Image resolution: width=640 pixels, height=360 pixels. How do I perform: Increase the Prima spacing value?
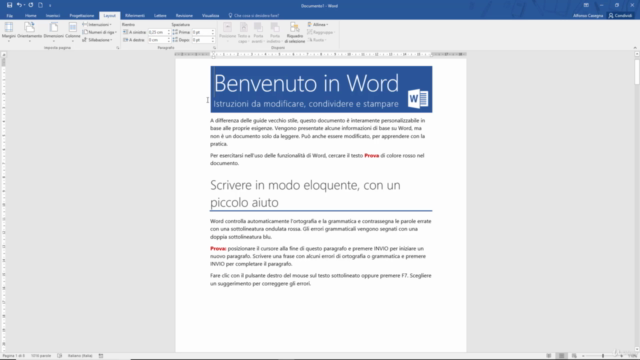coord(213,31)
